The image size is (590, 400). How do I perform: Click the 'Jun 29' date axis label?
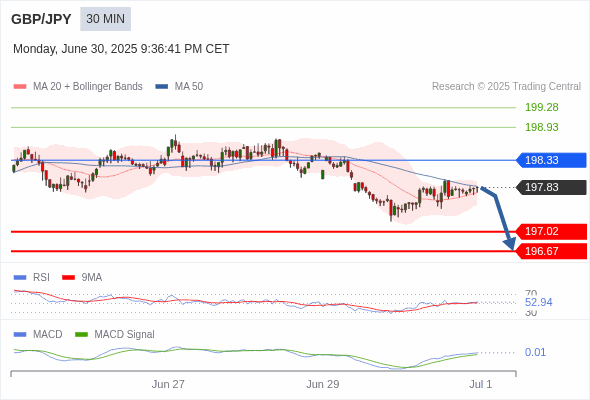coord(322,384)
